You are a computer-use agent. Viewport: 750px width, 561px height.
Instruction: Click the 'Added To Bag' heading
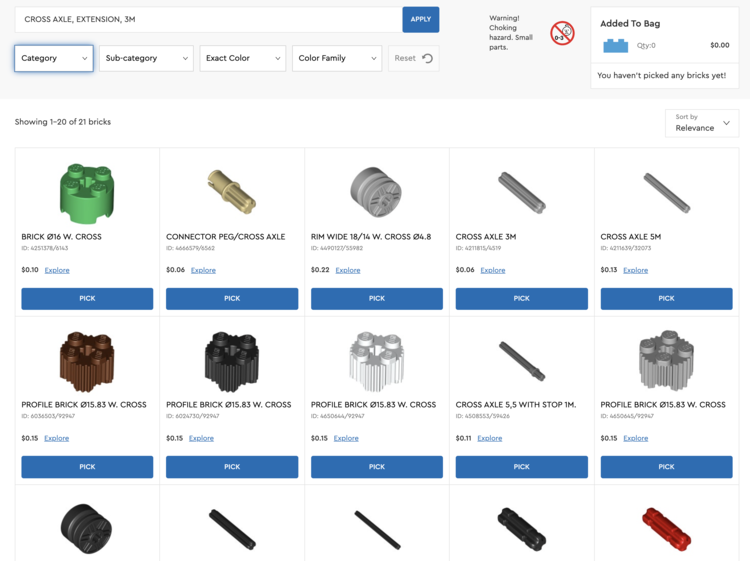coord(630,23)
